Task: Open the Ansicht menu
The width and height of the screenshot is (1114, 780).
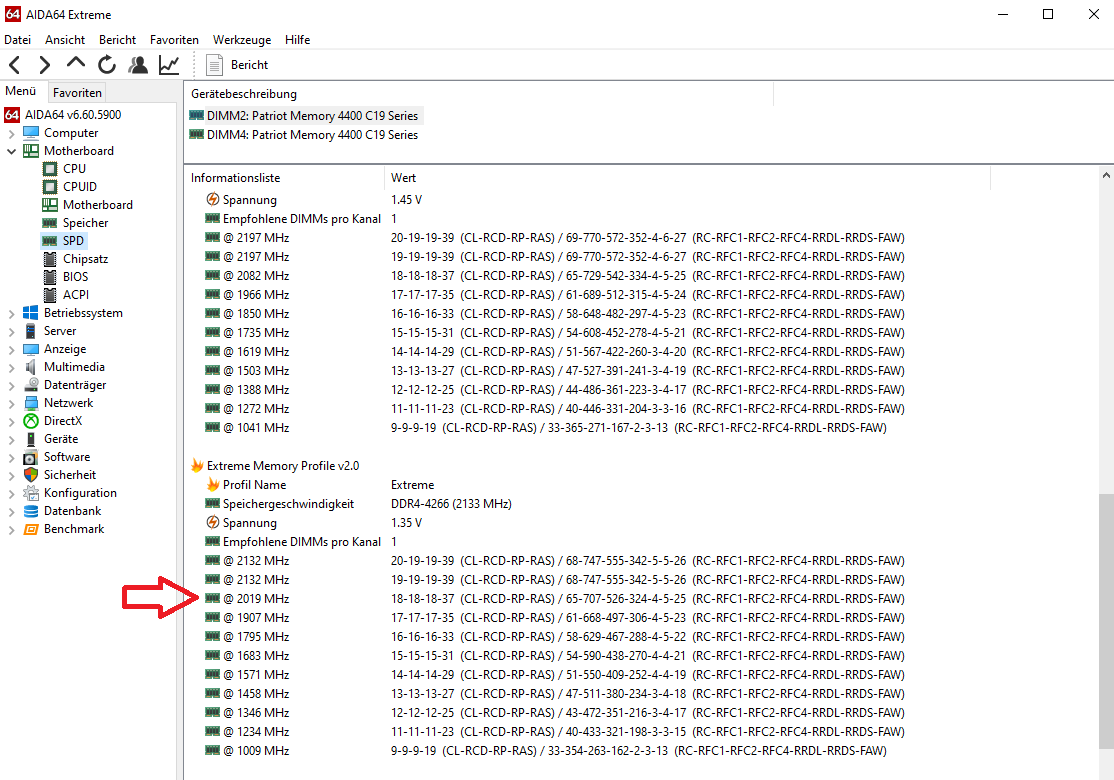Action: point(65,40)
